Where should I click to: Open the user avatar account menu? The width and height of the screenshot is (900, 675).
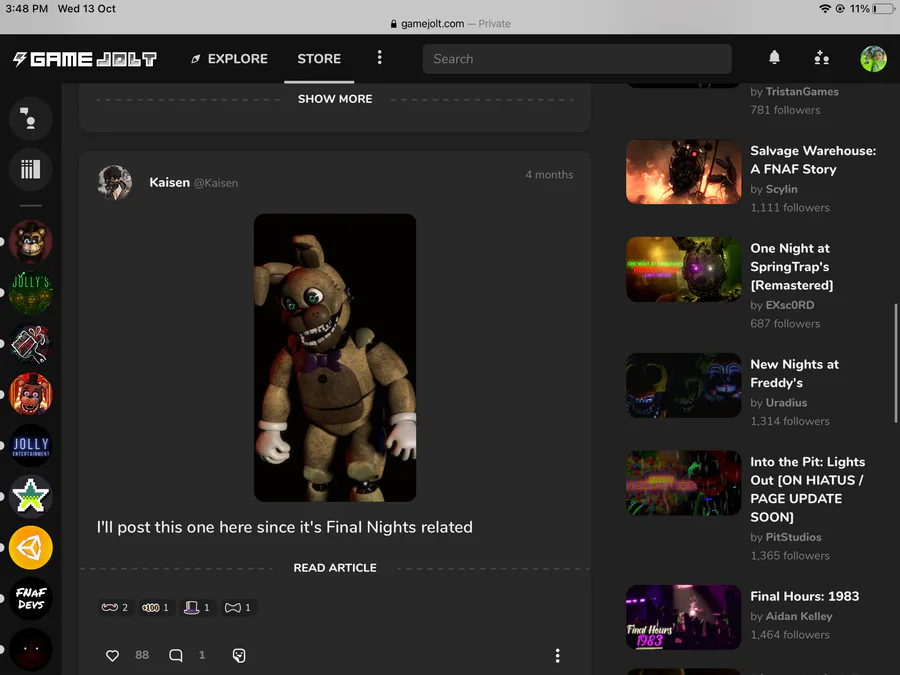click(x=873, y=59)
